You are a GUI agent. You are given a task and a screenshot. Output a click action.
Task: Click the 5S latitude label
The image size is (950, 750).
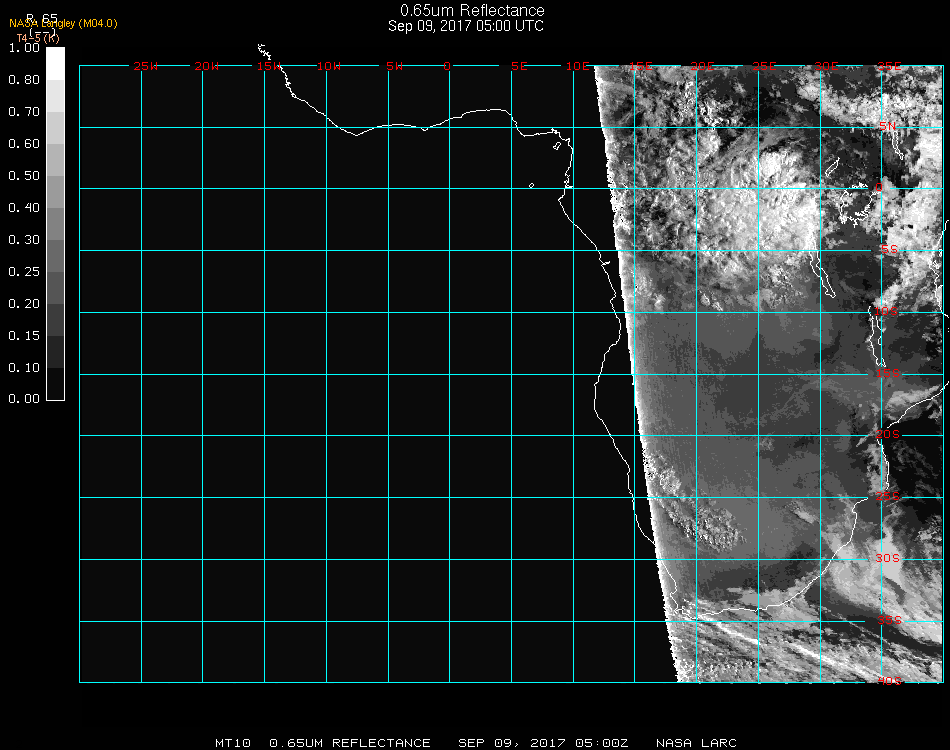(889, 250)
